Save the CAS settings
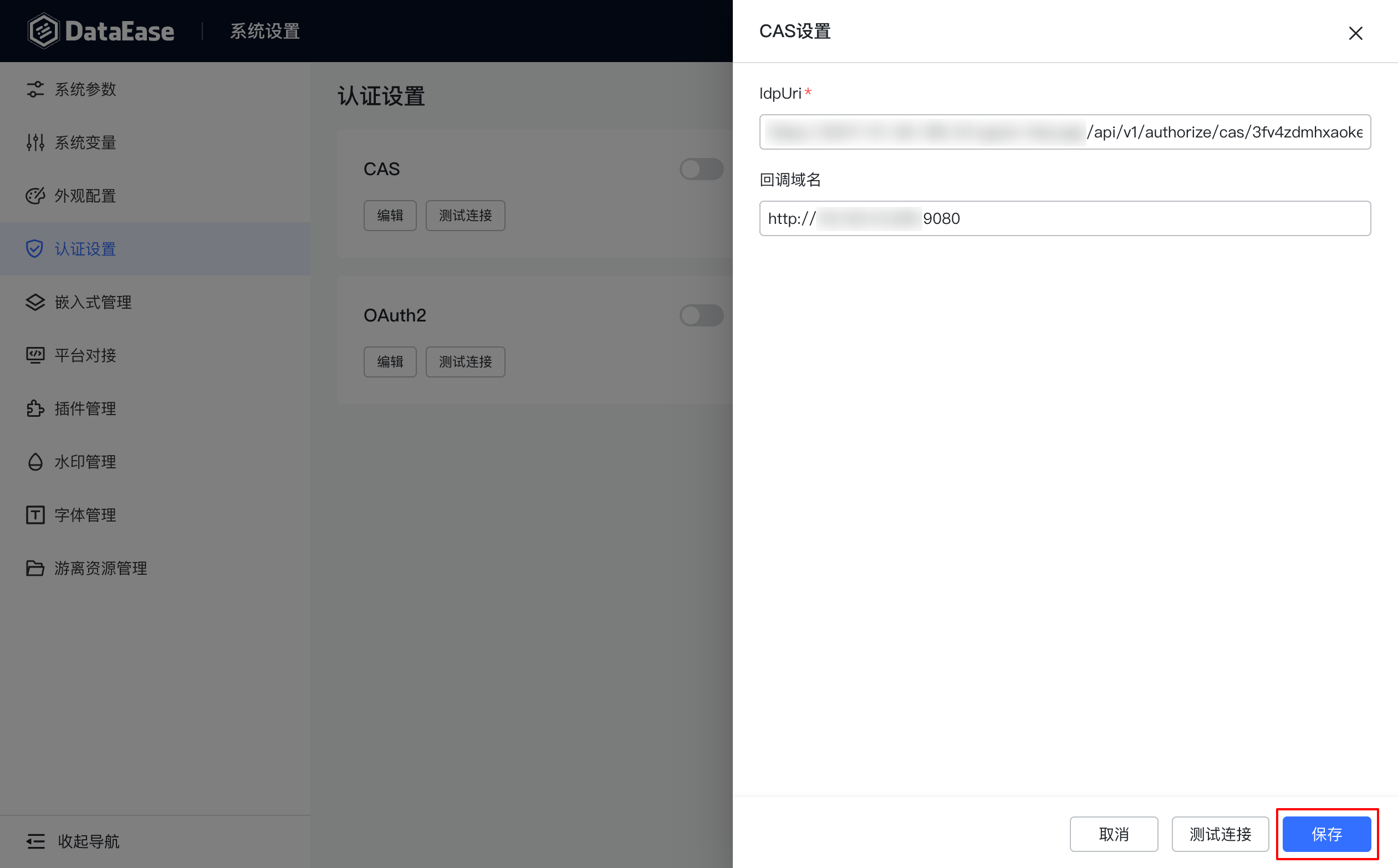1398x868 pixels. (x=1327, y=834)
